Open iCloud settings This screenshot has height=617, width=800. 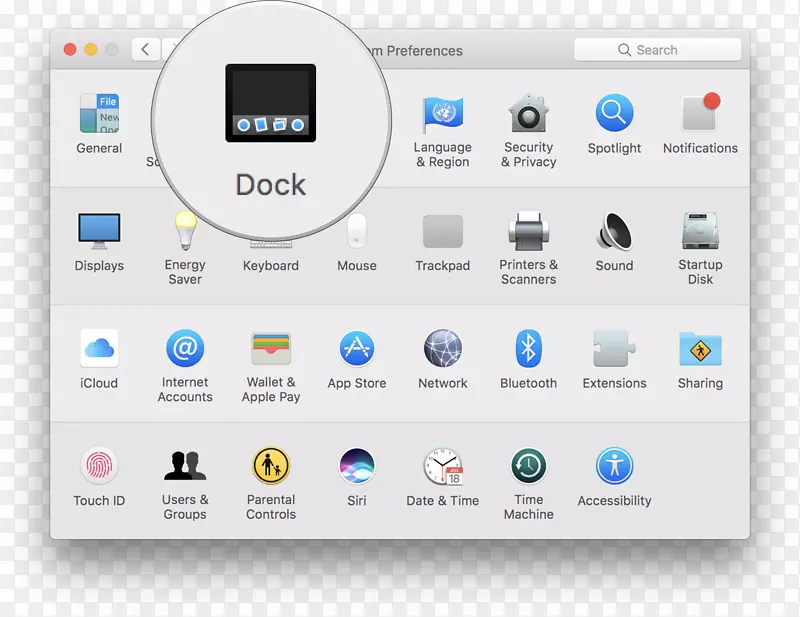(99, 349)
